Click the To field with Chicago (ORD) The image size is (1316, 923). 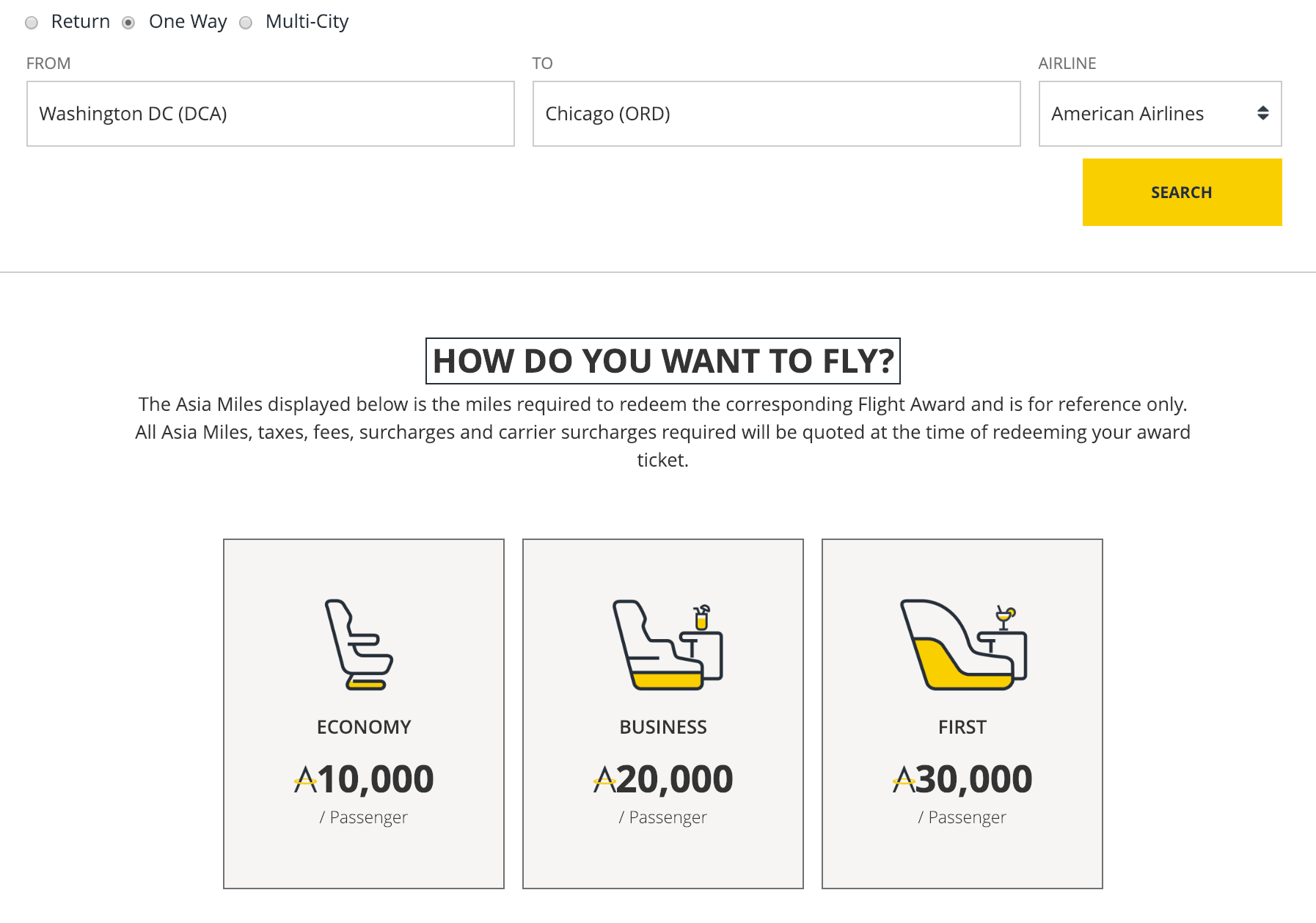(x=776, y=114)
